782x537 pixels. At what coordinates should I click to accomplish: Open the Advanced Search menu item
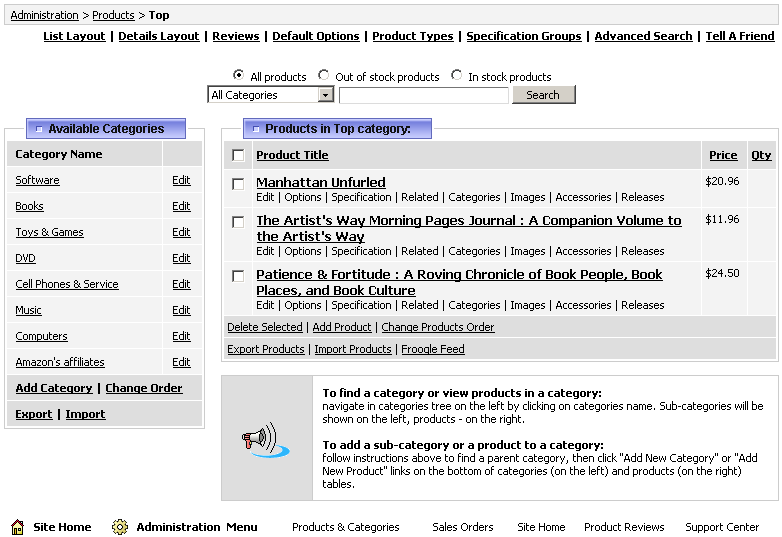tap(643, 36)
